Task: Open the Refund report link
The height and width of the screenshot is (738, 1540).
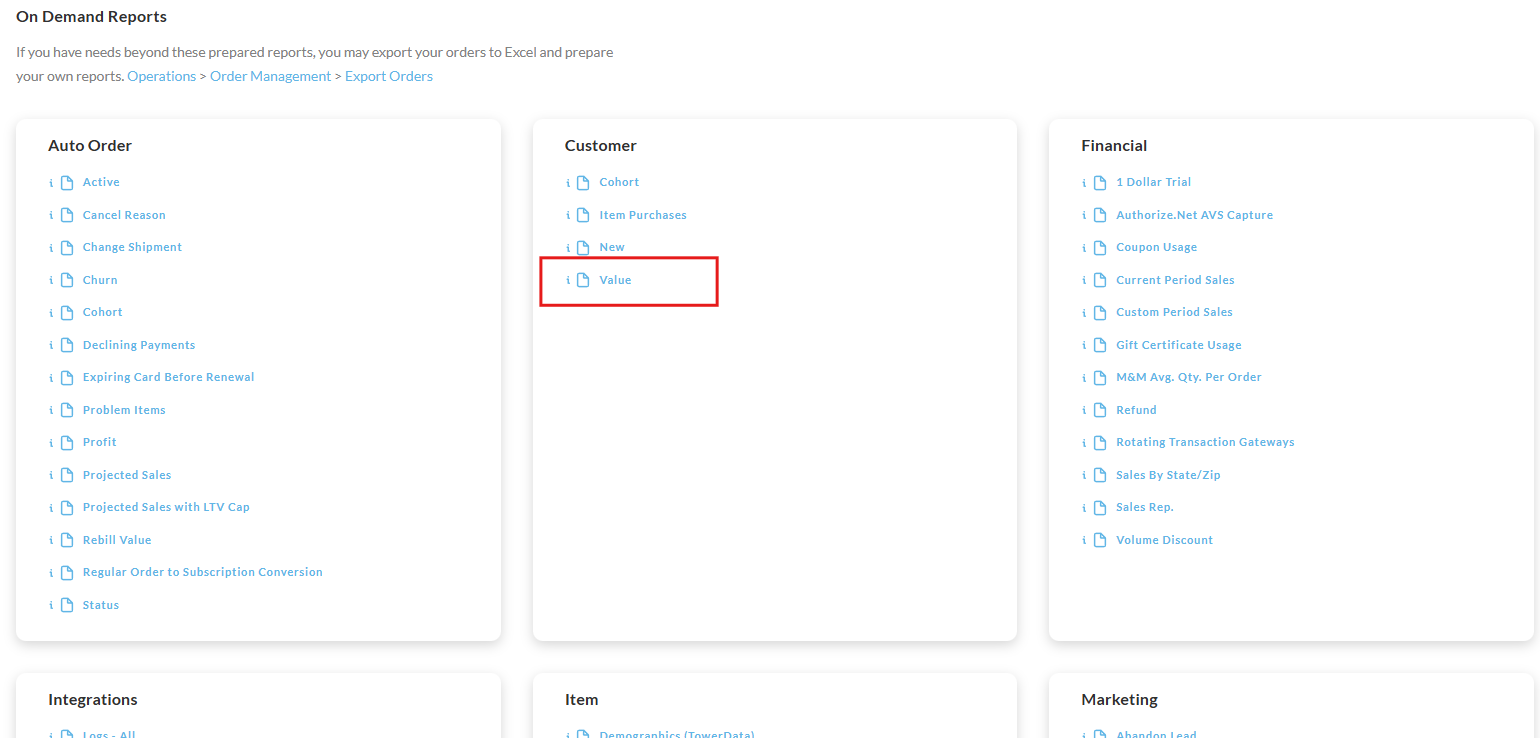Action: coord(1137,410)
